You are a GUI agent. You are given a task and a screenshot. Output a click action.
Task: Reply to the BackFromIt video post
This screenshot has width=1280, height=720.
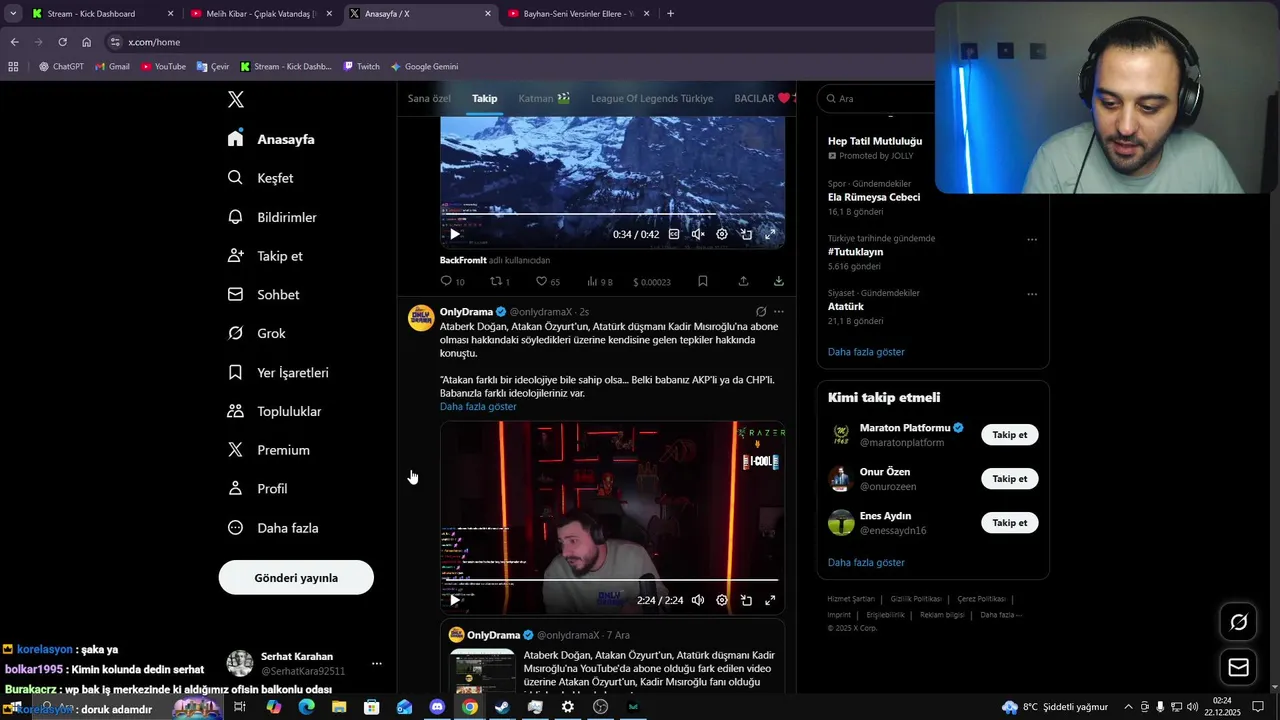coord(452,282)
